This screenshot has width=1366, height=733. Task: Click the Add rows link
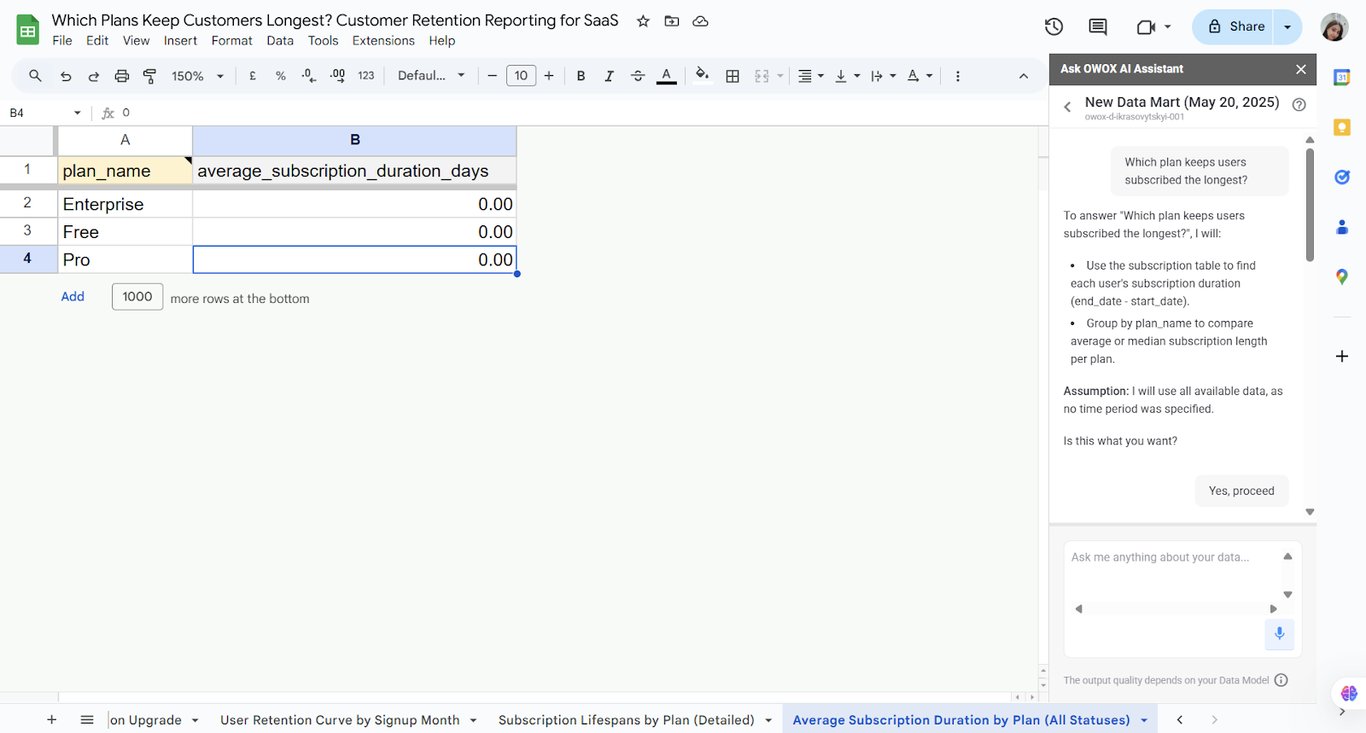coord(73,297)
